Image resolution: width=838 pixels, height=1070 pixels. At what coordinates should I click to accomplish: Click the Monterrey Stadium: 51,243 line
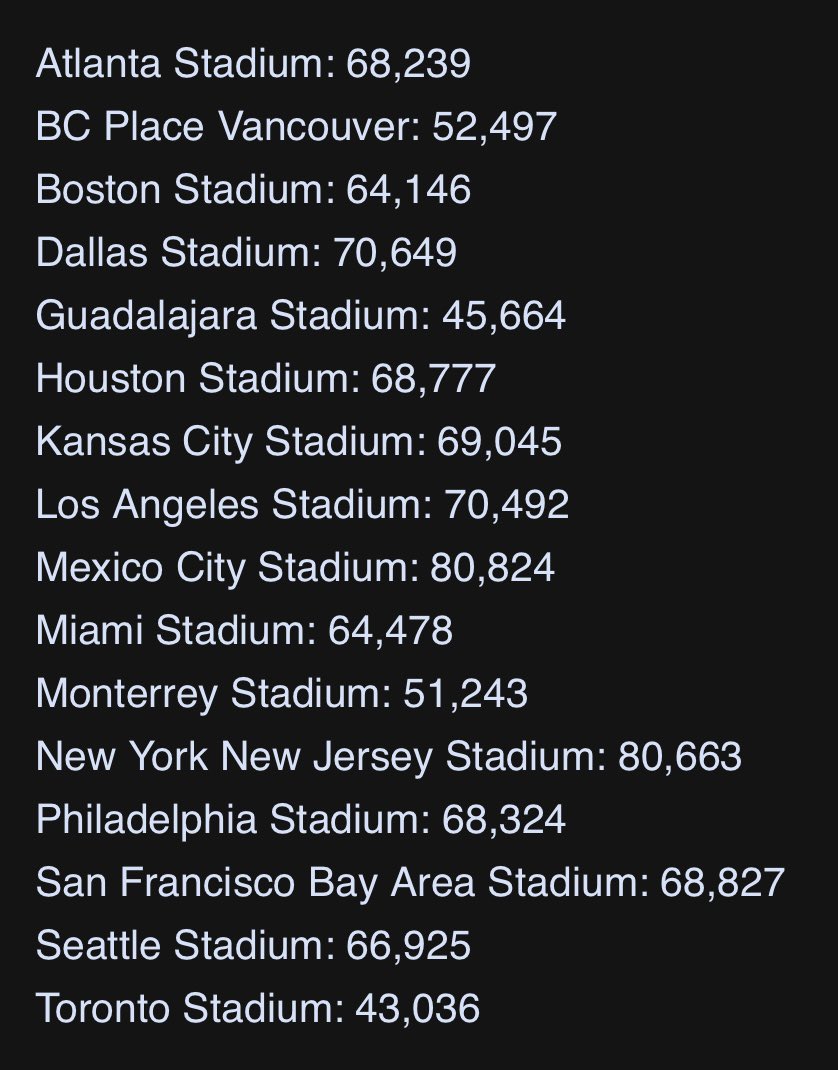point(282,694)
